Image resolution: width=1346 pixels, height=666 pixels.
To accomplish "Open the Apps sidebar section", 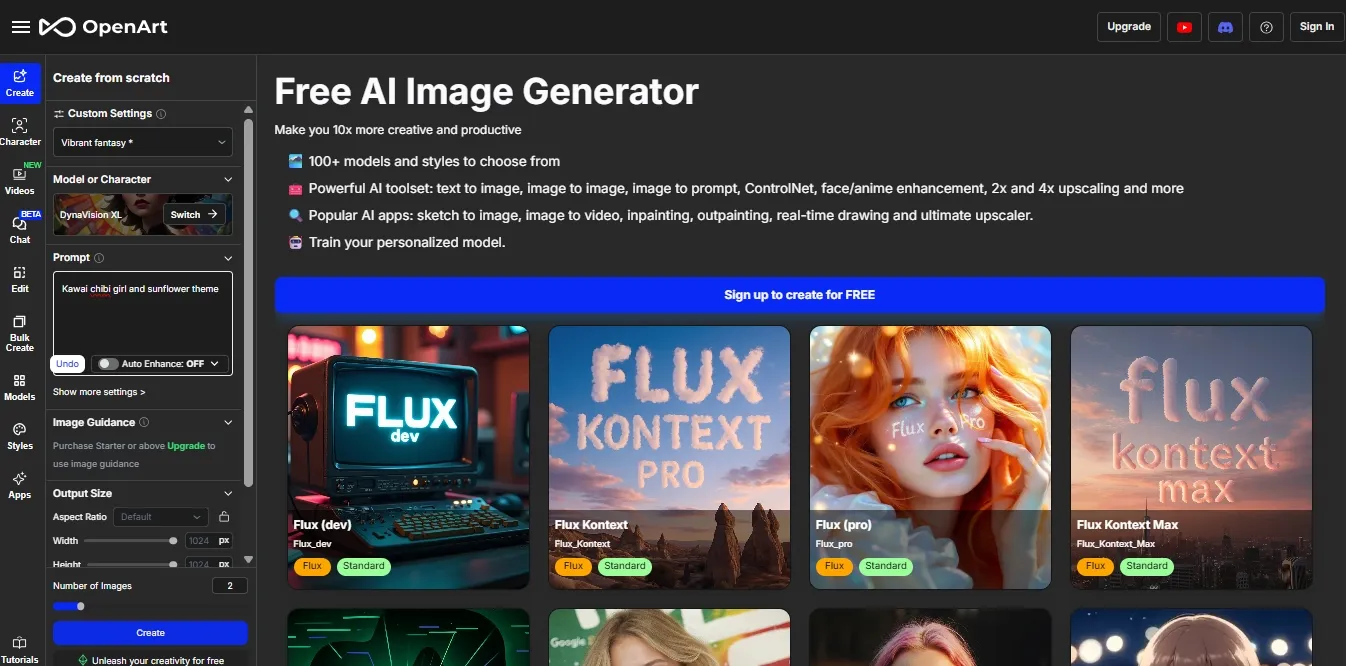I will [20, 486].
